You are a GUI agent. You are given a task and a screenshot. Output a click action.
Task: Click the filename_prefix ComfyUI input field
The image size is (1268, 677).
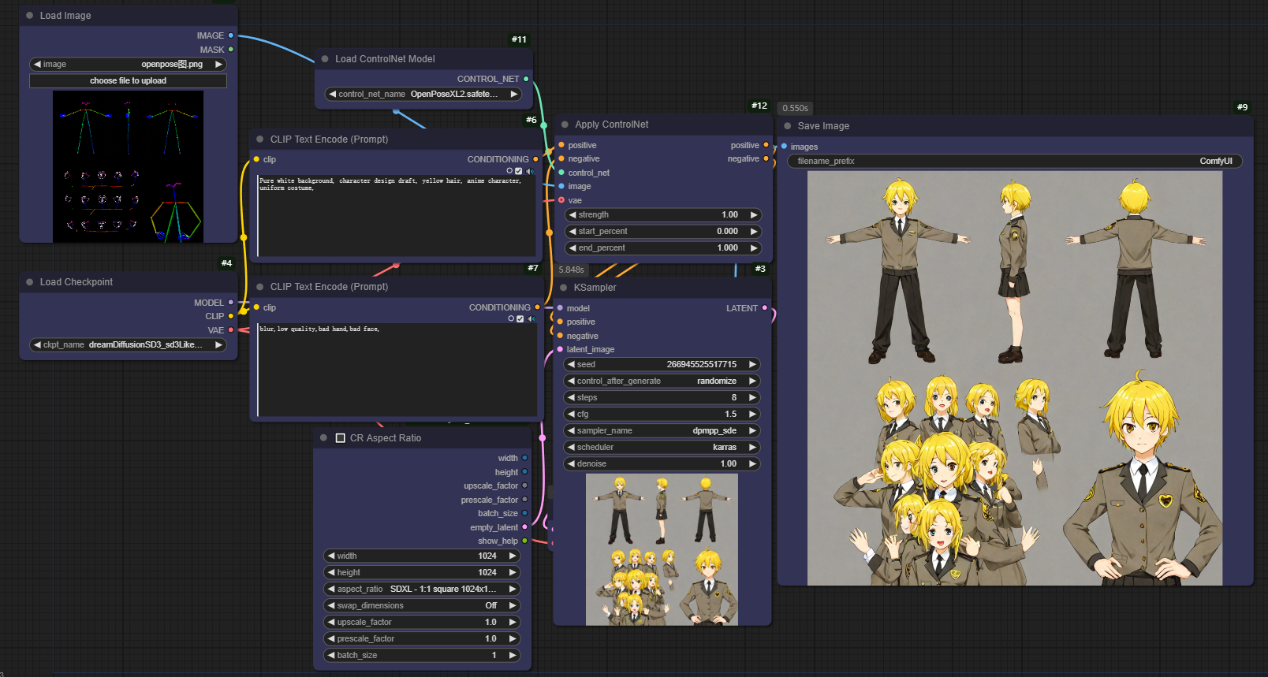click(1015, 161)
